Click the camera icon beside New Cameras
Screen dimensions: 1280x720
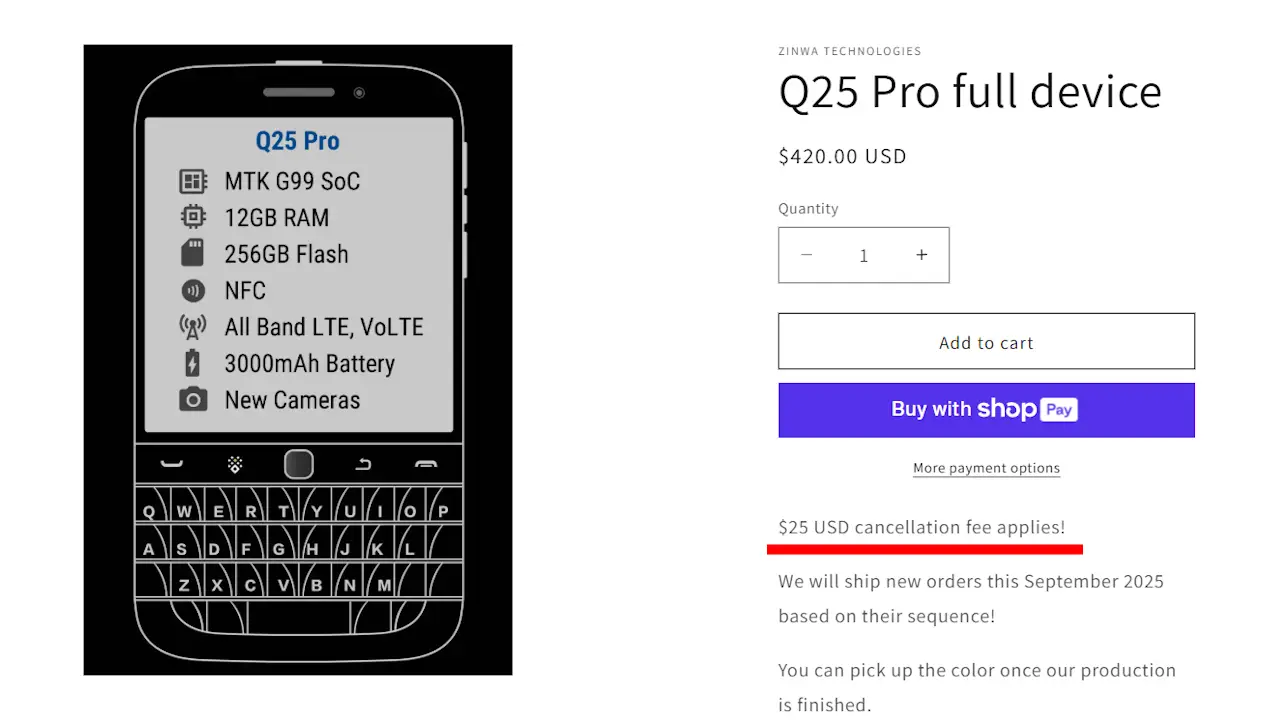193,400
